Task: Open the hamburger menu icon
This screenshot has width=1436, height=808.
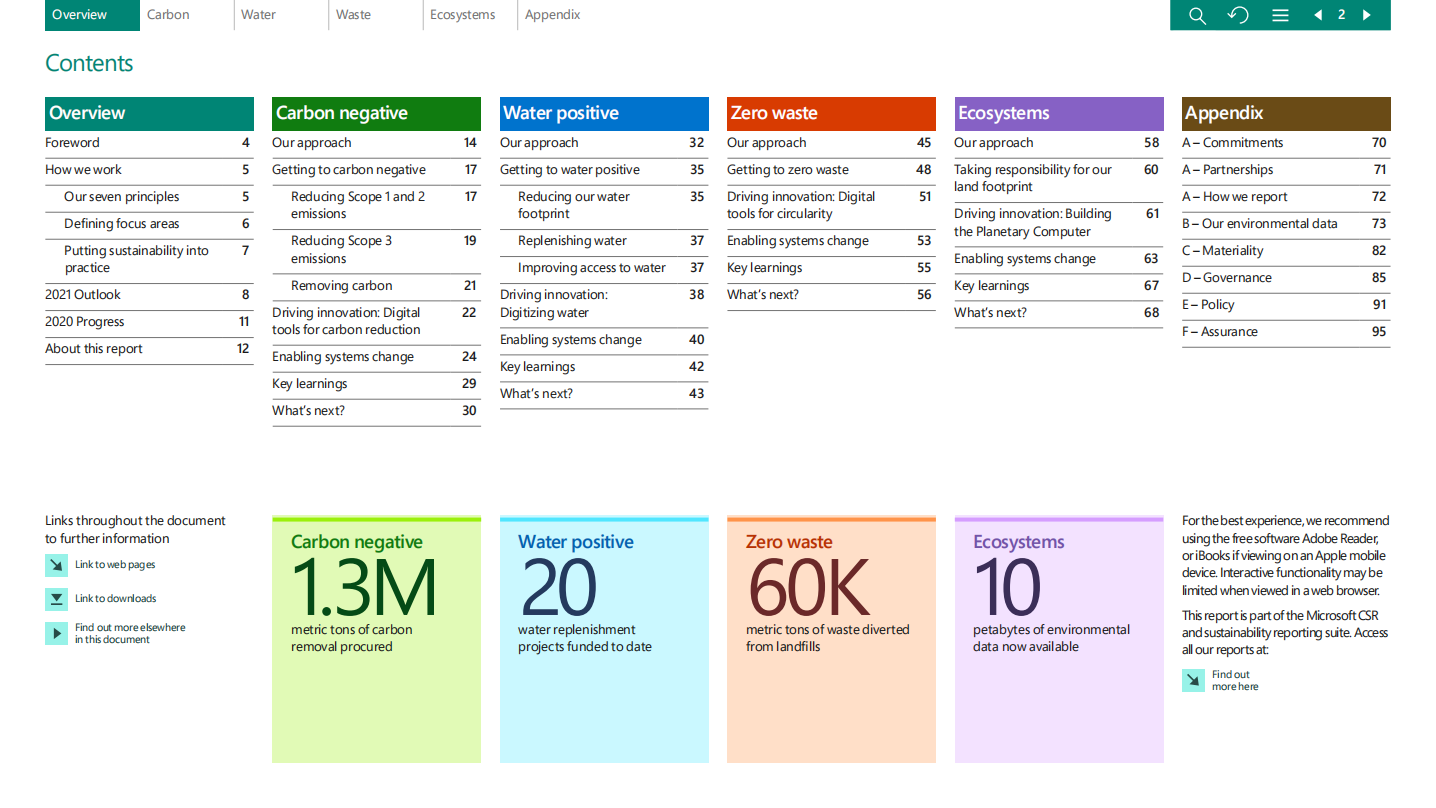Action: coord(1280,15)
